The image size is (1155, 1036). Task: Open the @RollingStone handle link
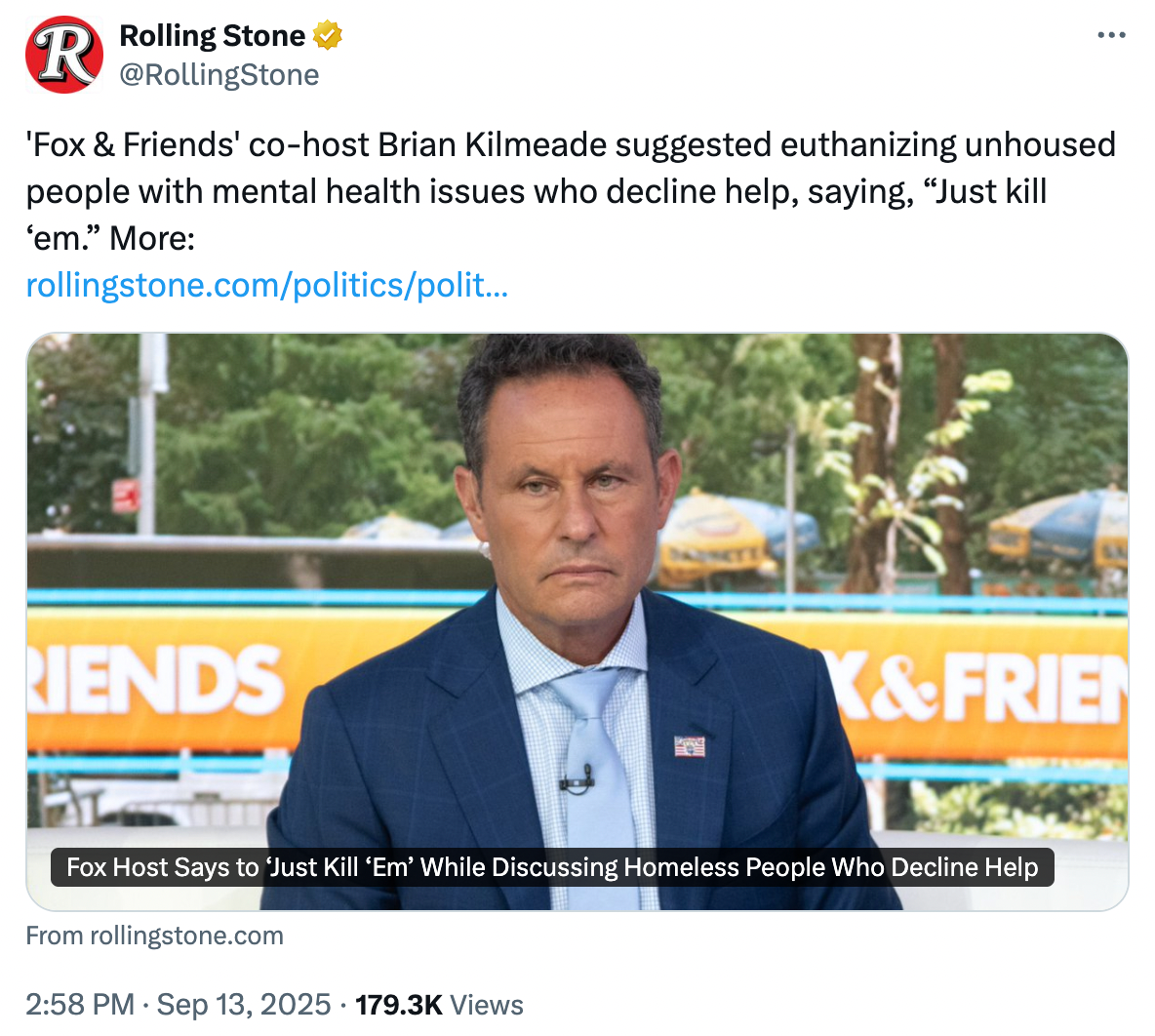coord(219,74)
